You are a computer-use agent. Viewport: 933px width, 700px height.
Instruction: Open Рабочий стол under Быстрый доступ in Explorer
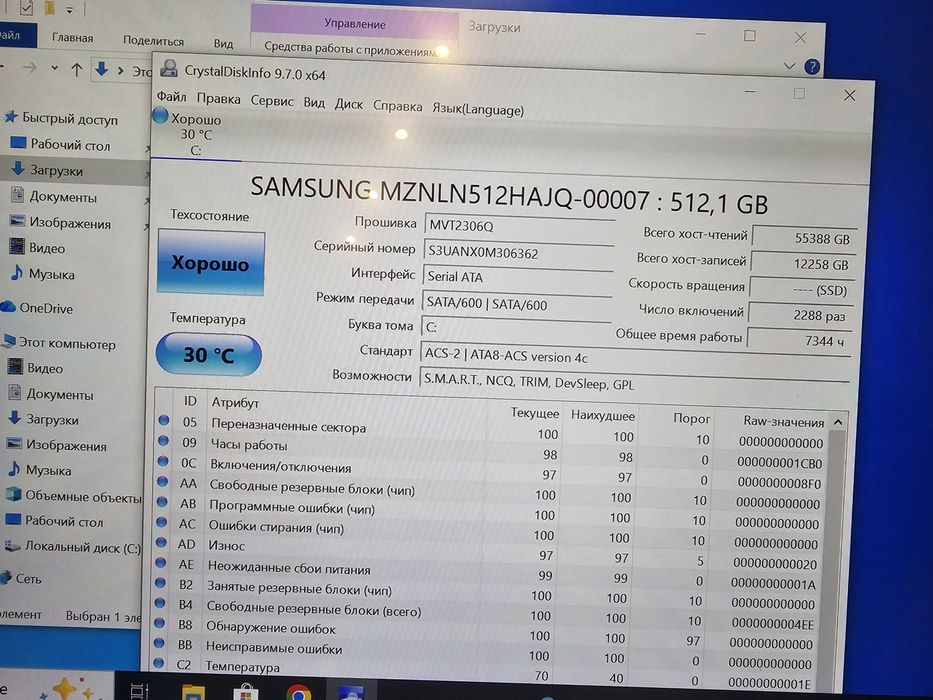(x=70, y=145)
